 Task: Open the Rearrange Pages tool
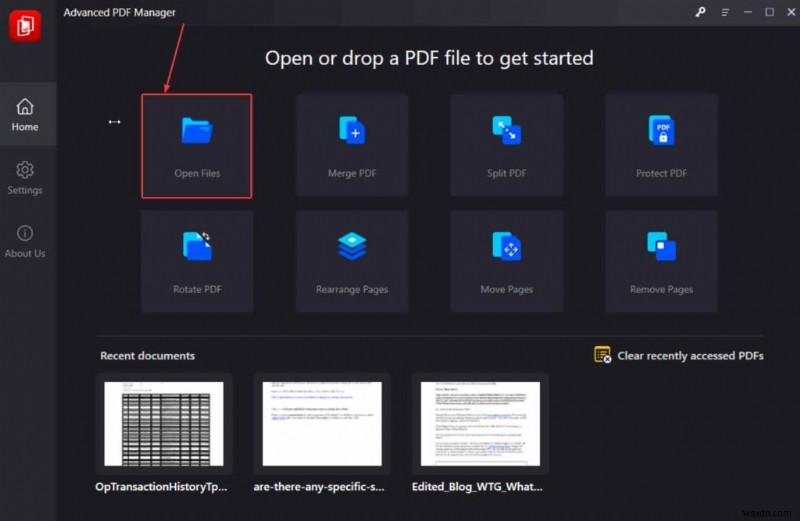tap(352, 261)
